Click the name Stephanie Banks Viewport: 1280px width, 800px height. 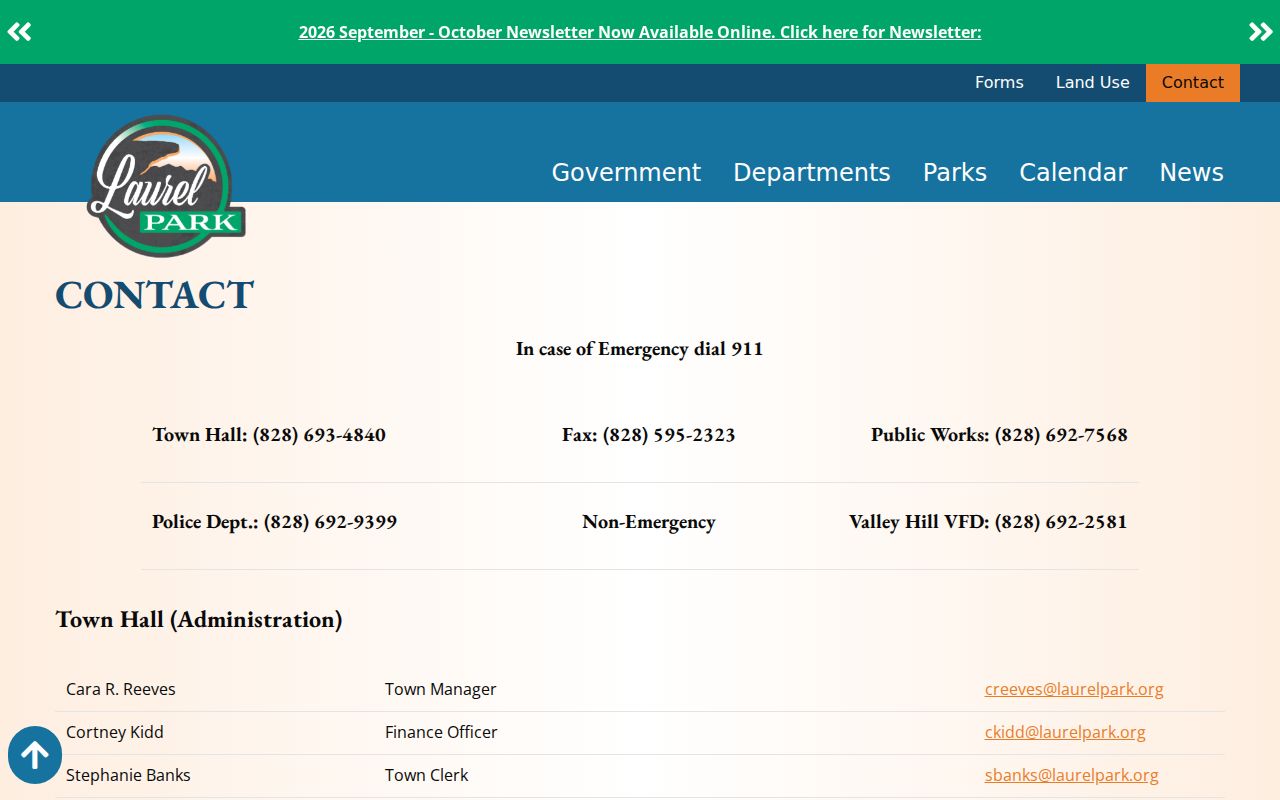point(128,775)
